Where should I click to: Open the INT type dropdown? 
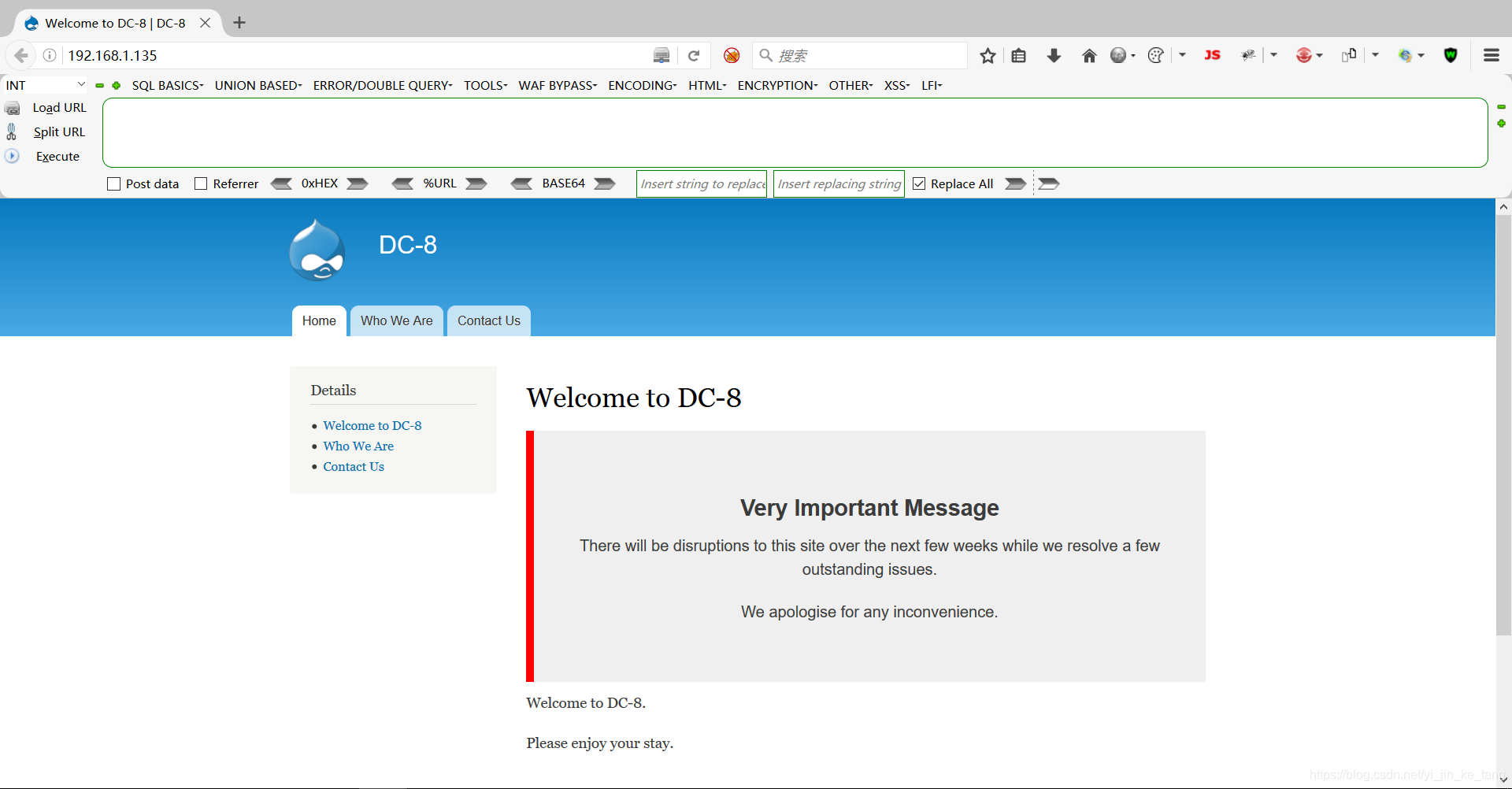[x=46, y=85]
